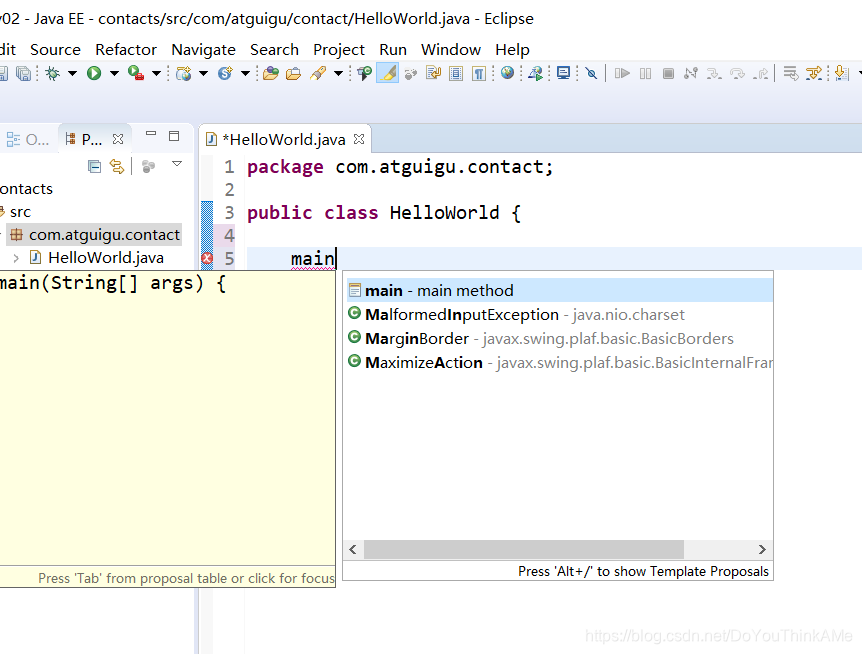Click the Step Return icon

pyautogui.click(x=761, y=73)
